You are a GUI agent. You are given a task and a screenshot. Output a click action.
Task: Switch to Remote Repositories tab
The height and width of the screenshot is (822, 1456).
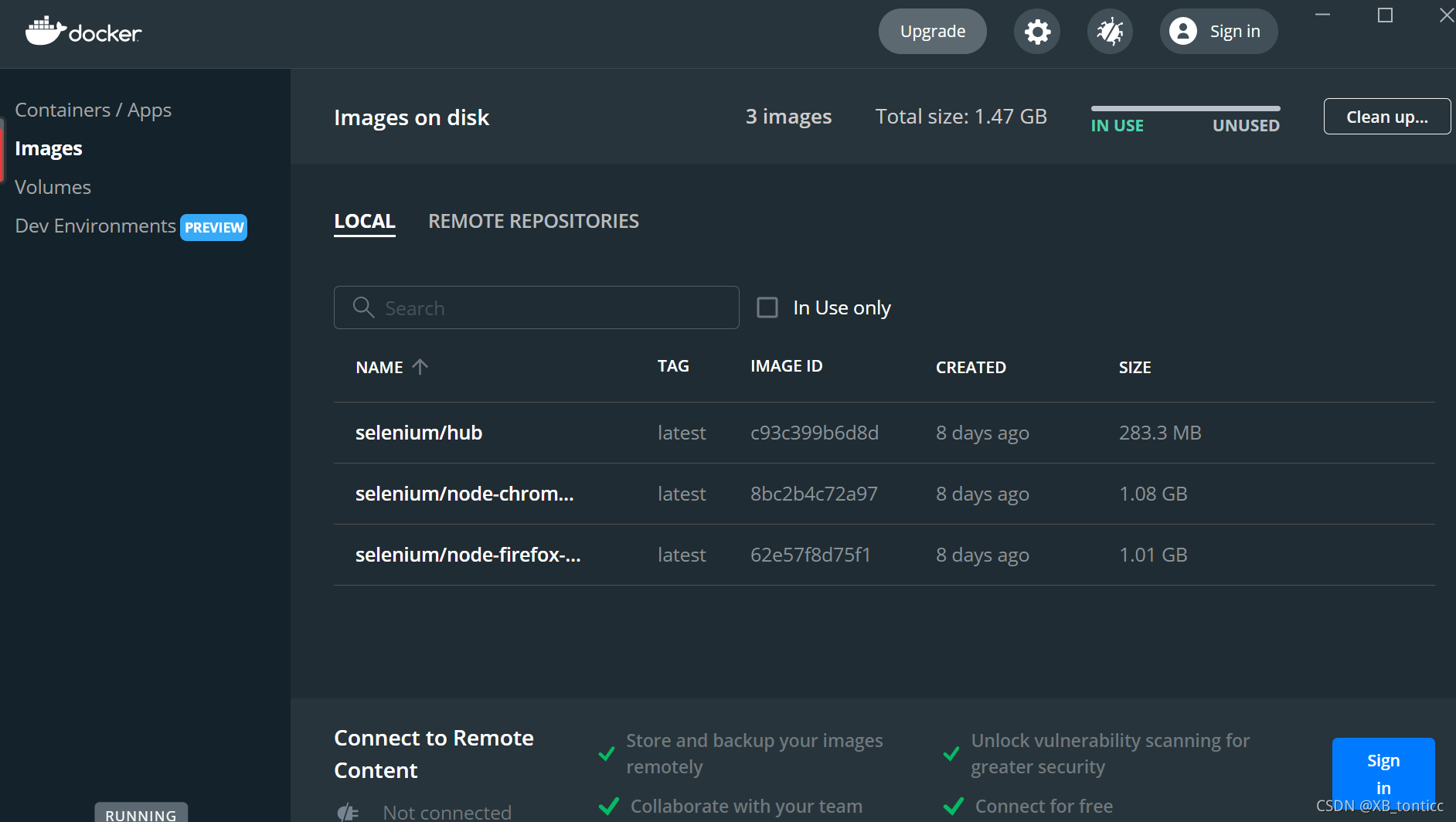(x=533, y=222)
